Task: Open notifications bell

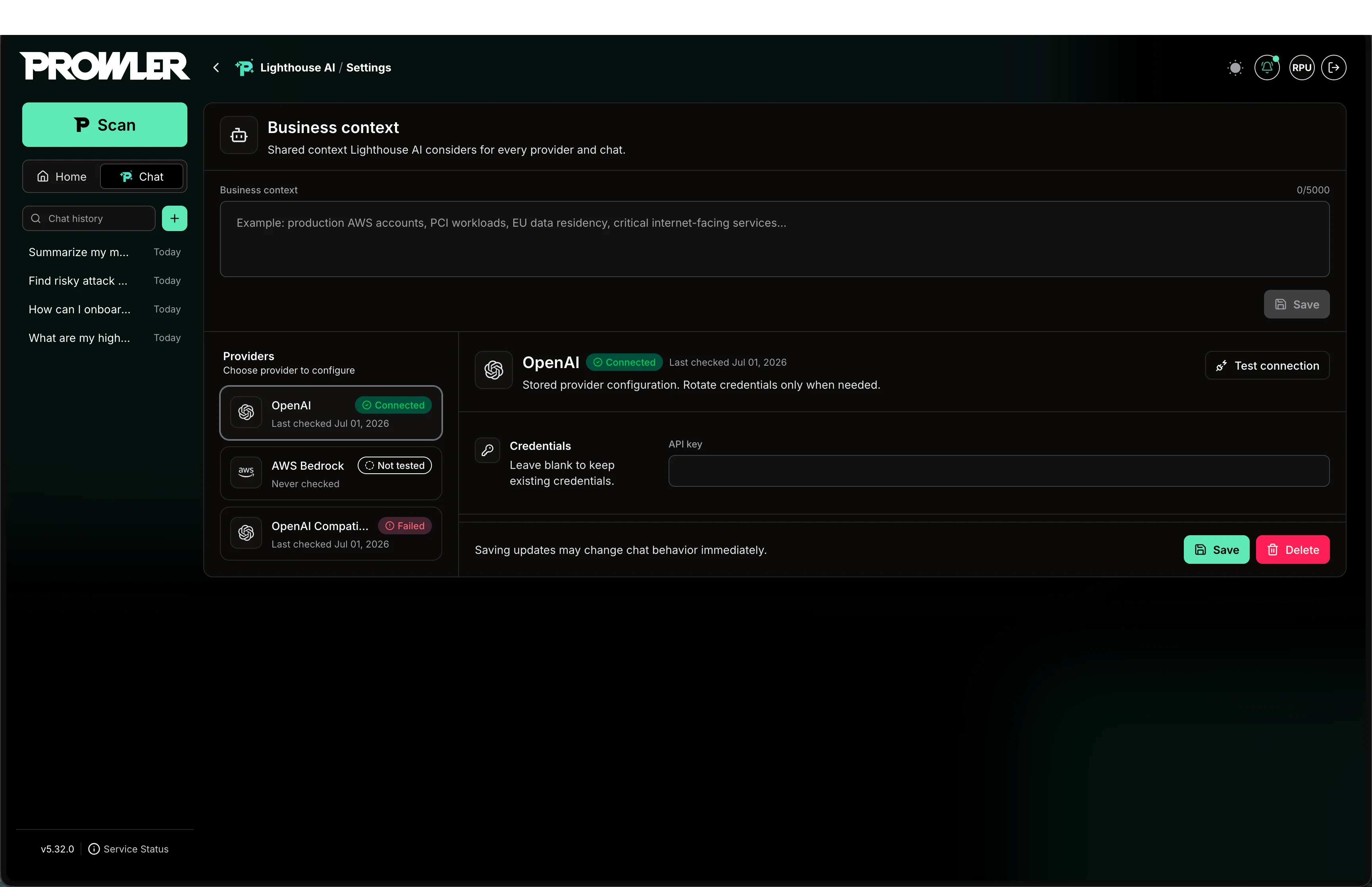Action: 1267,67
